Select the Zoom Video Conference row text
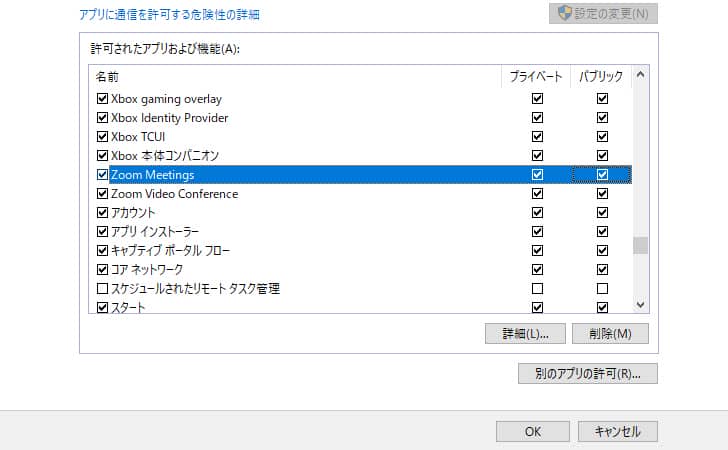728x450 pixels. click(x=175, y=194)
